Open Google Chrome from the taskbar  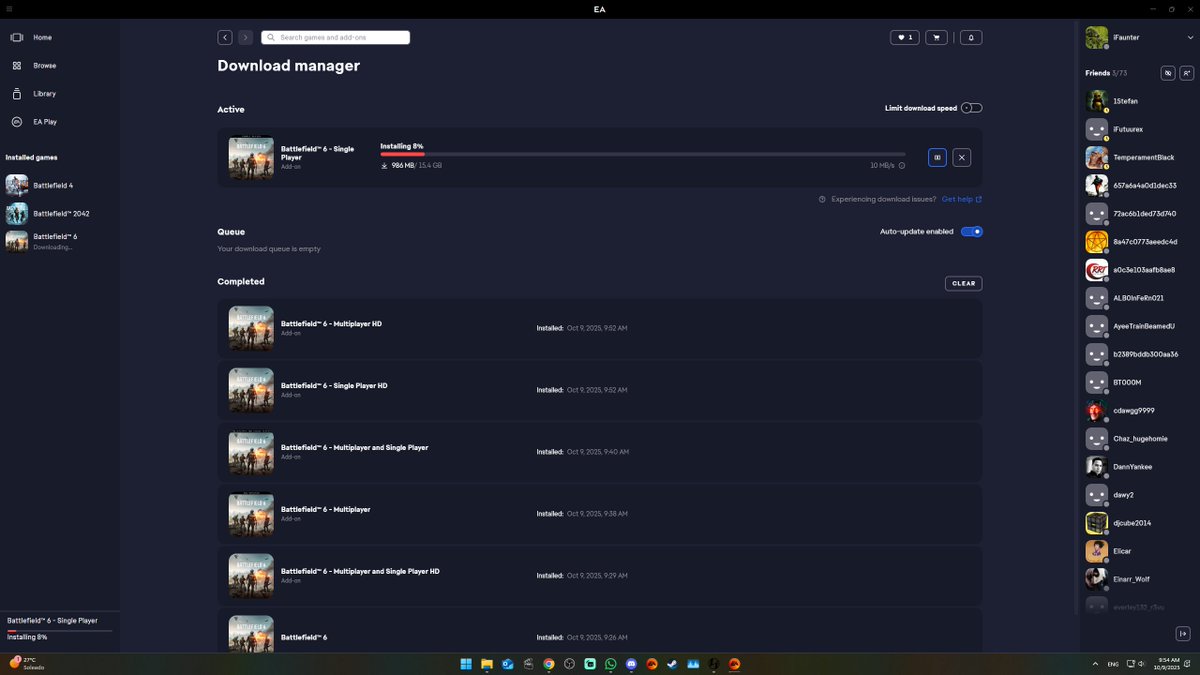click(549, 664)
